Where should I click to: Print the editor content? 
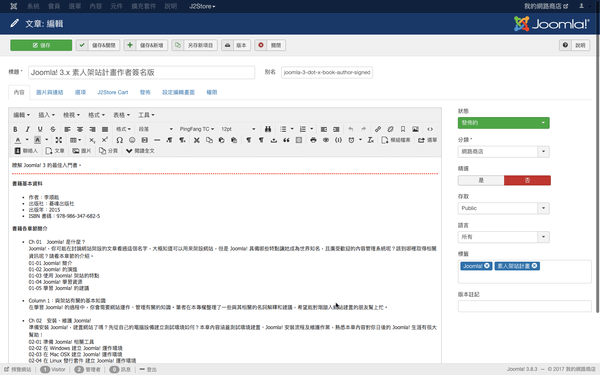pyautogui.click(x=313, y=140)
